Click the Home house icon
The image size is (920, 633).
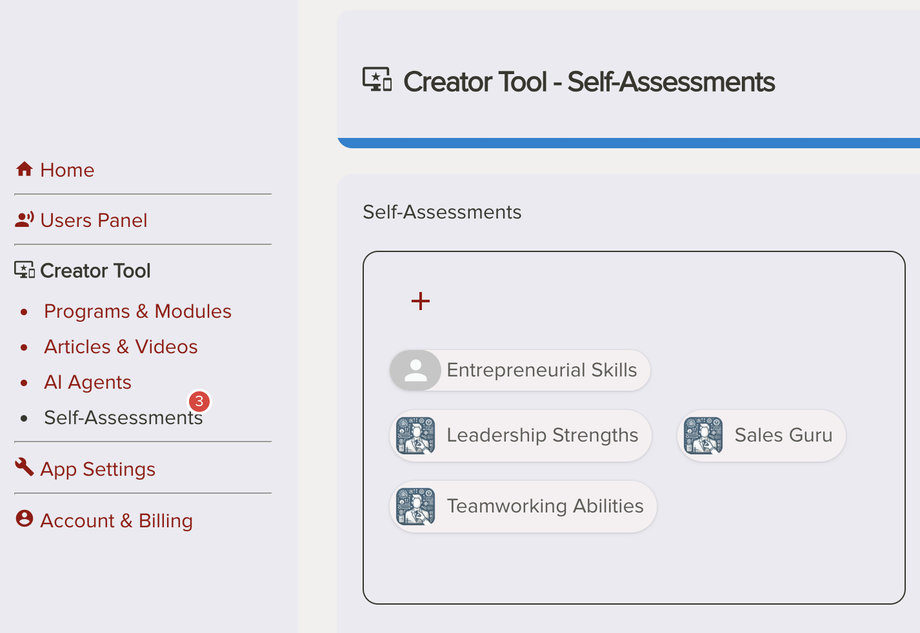(x=25, y=170)
